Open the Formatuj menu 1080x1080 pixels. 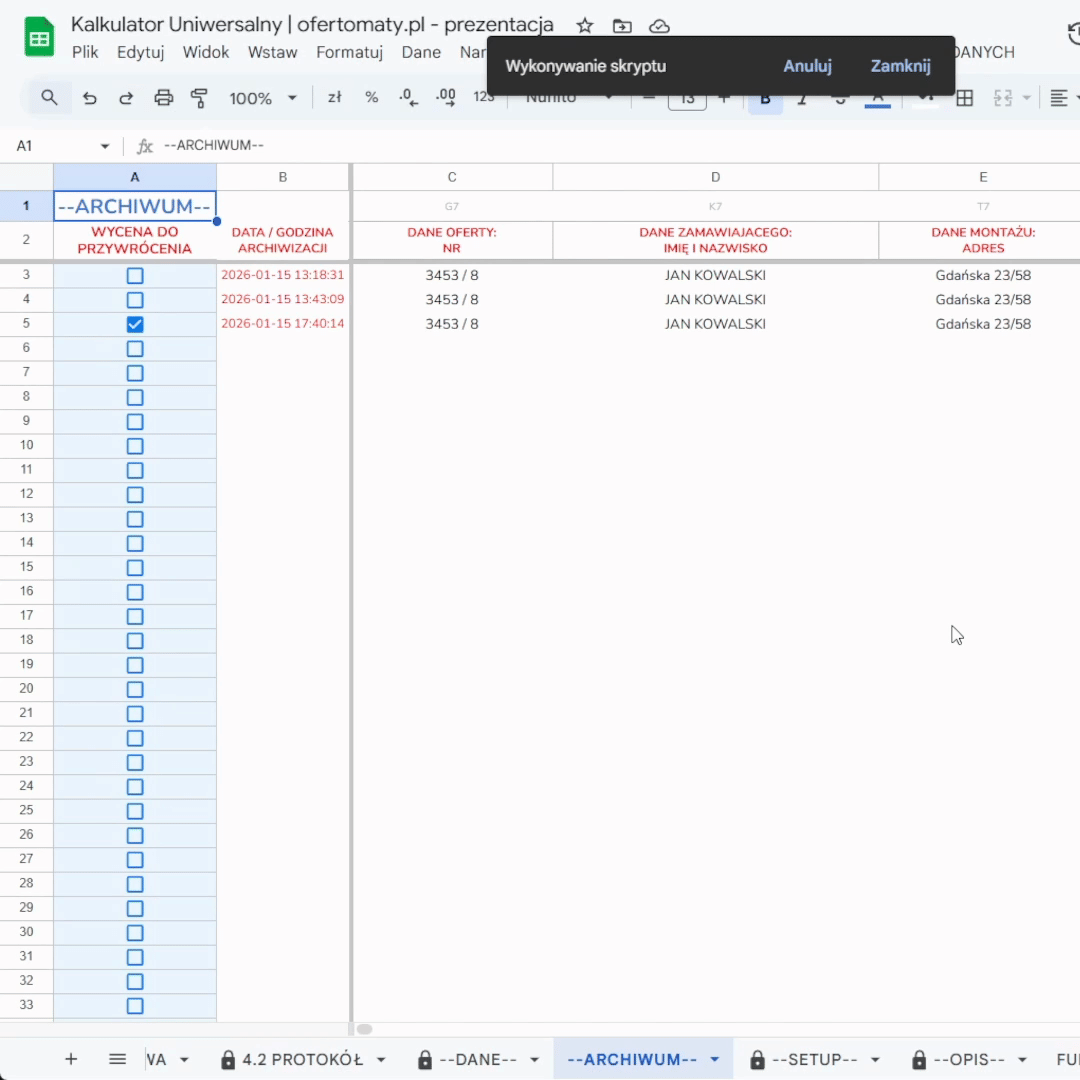pos(350,52)
